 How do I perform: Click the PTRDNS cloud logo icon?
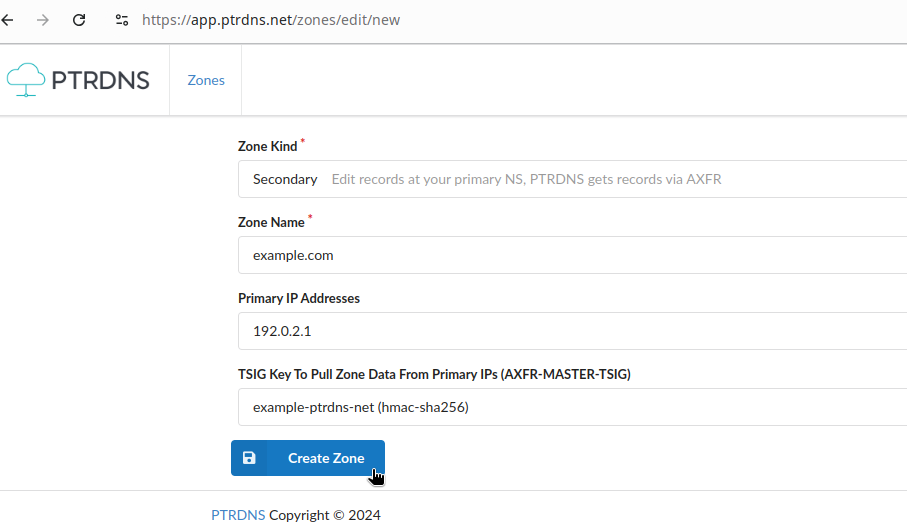[x=26, y=80]
